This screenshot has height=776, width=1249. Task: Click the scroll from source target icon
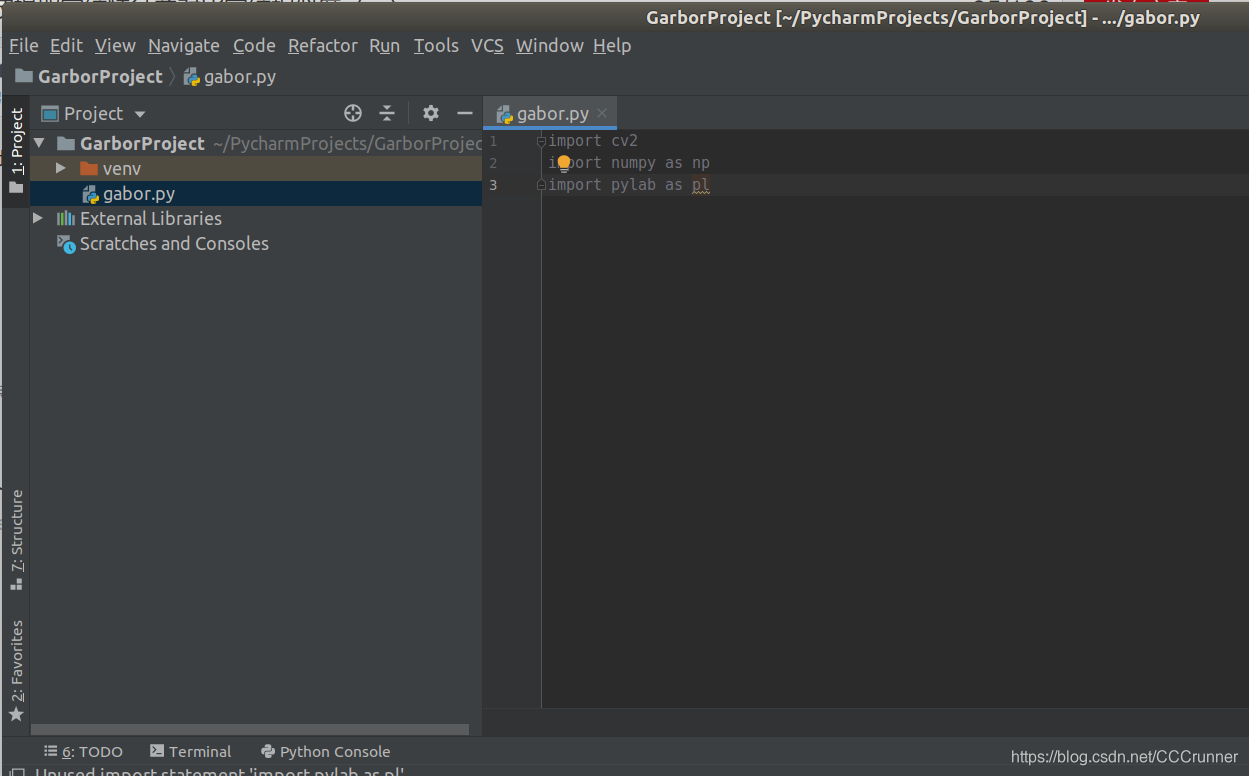coord(352,113)
